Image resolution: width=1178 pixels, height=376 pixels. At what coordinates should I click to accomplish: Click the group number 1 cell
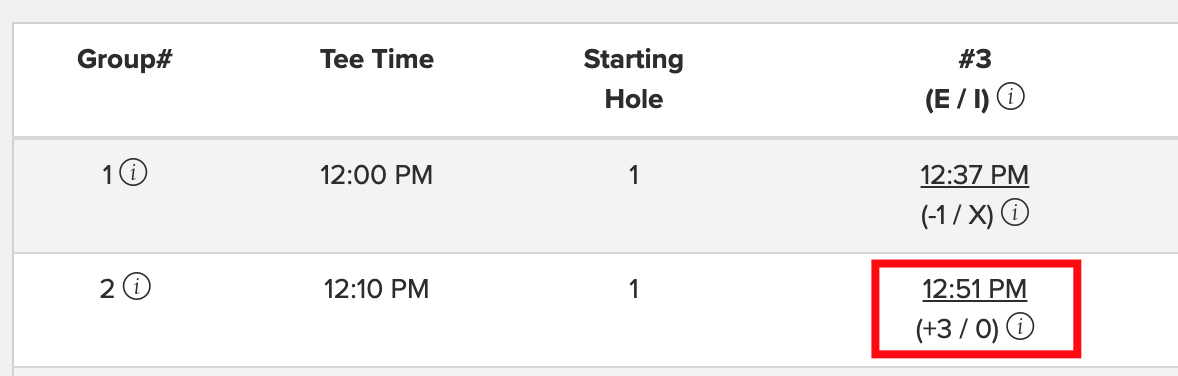107,175
